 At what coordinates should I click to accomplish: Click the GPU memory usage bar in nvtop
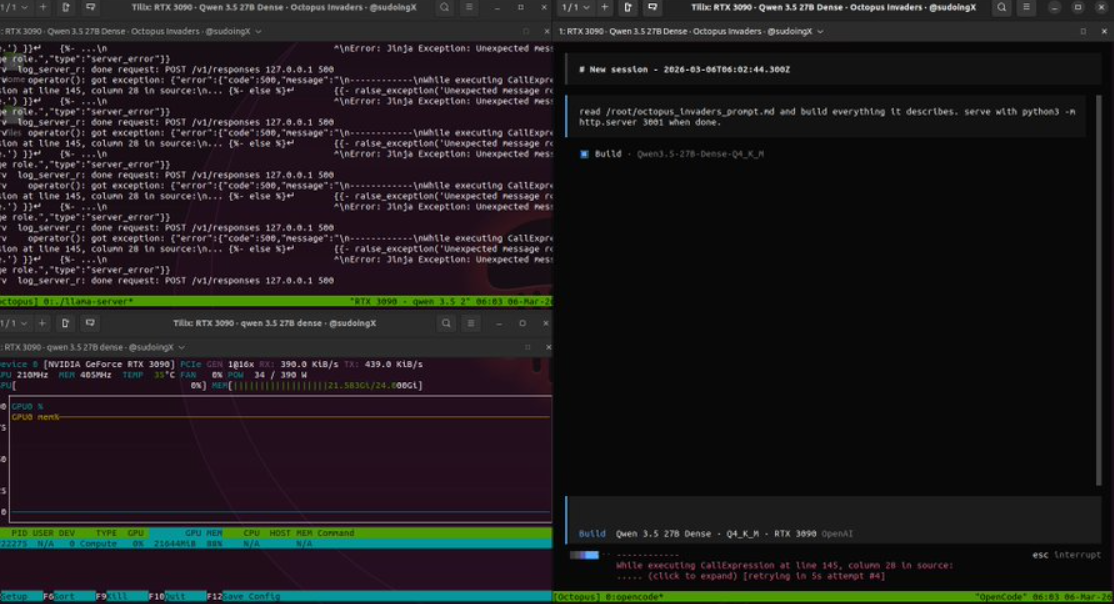317,385
